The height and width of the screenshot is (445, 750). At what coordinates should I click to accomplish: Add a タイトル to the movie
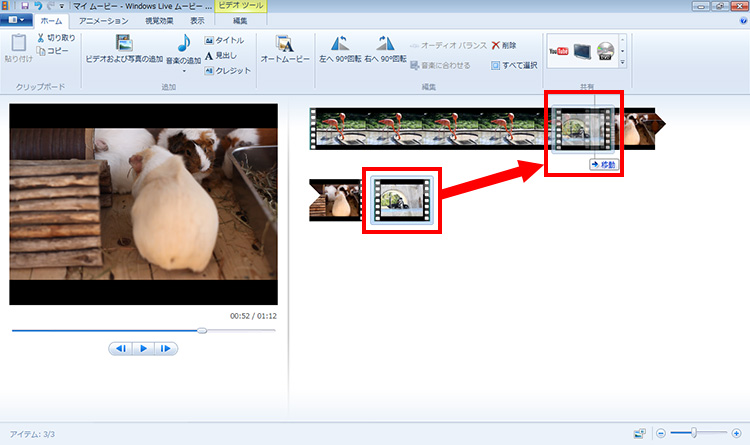point(224,41)
